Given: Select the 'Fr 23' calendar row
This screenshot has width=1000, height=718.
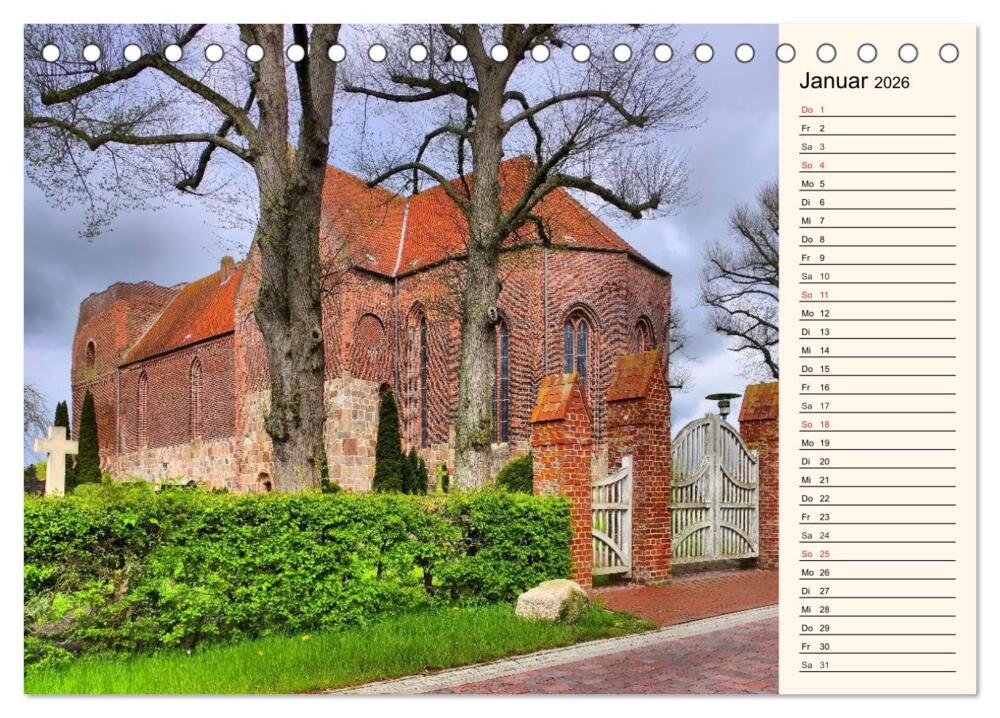Looking at the screenshot, I should (x=878, y=517).
